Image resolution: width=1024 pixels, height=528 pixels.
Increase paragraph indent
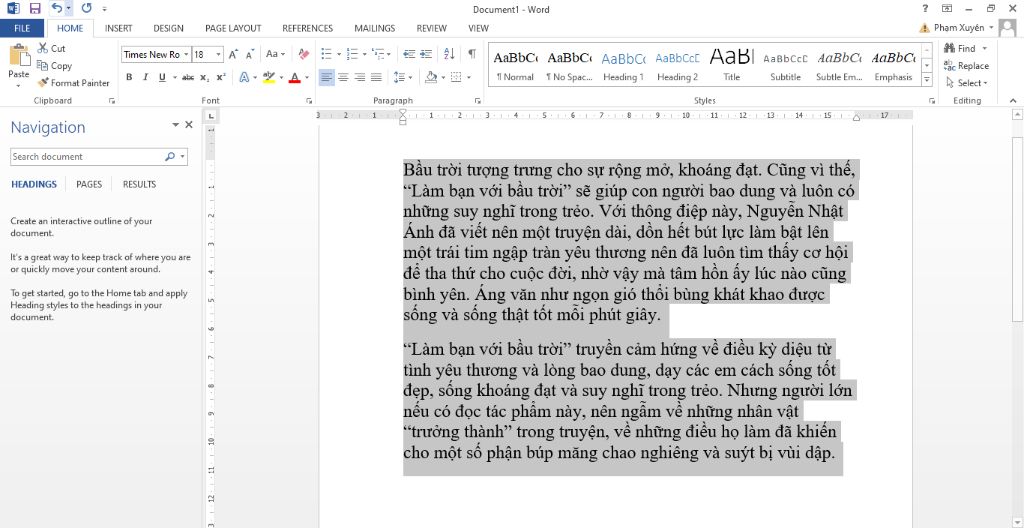426,54
